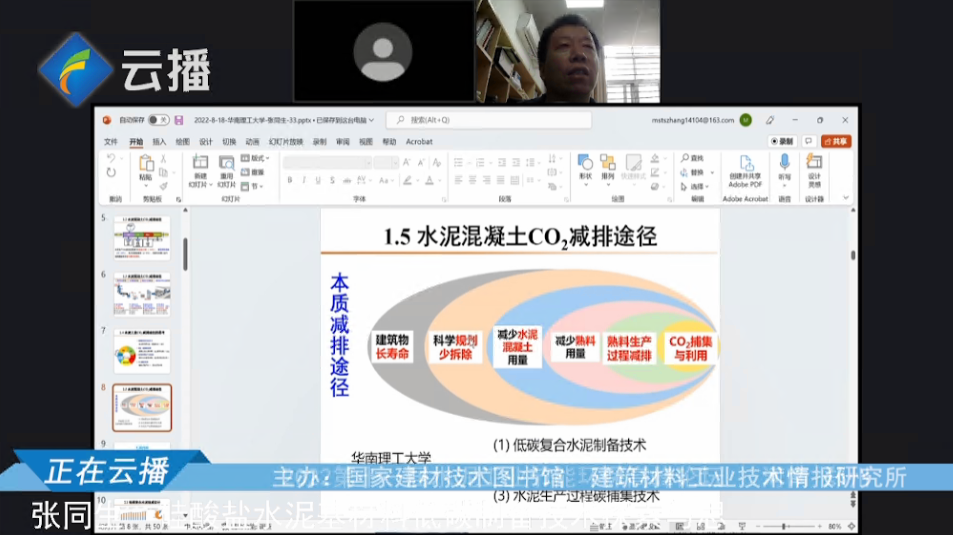Click the New Slide (新建幻灯片) icon
This screenshot has width=953, height=535.
[200, 163]
